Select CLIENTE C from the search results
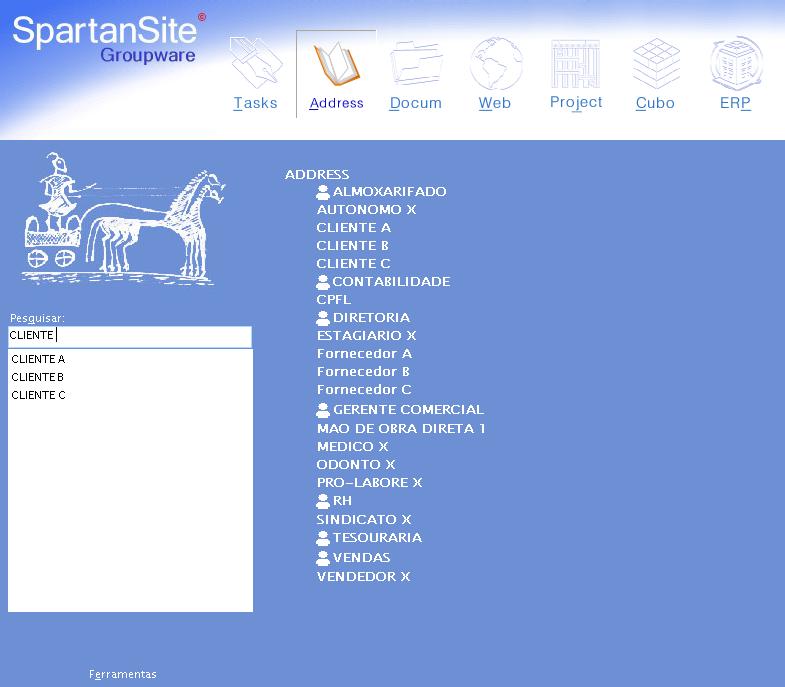The image size is (785, 687). [x=38, y=395]
